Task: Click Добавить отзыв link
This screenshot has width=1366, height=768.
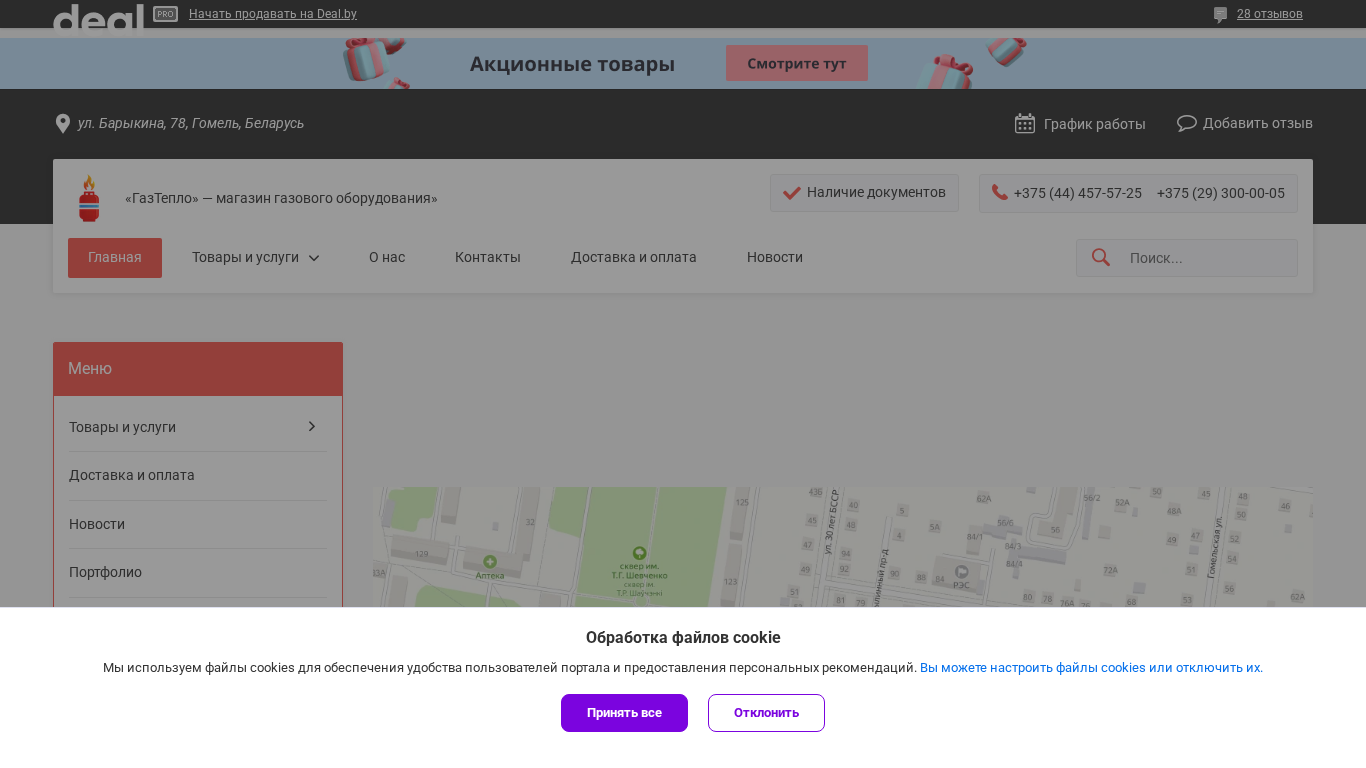Action: pos(1258,123)
